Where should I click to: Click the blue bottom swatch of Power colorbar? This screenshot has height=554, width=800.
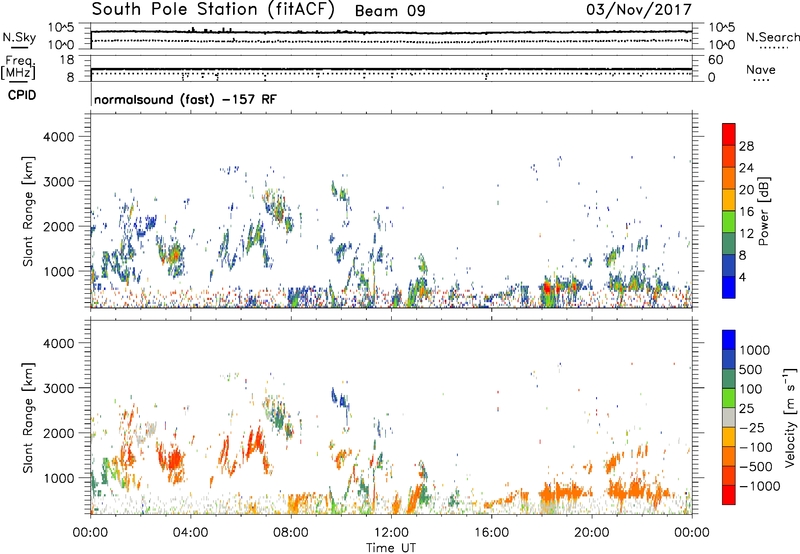[729, 287]
